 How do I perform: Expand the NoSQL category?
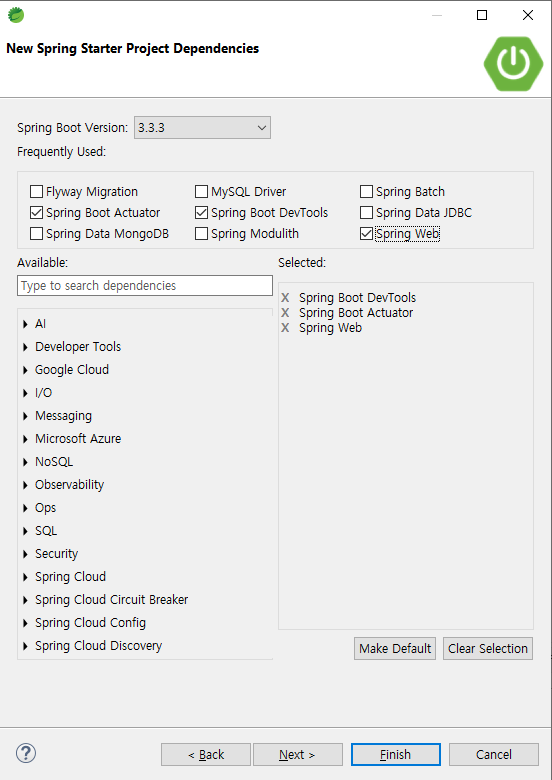click(25, 462)
